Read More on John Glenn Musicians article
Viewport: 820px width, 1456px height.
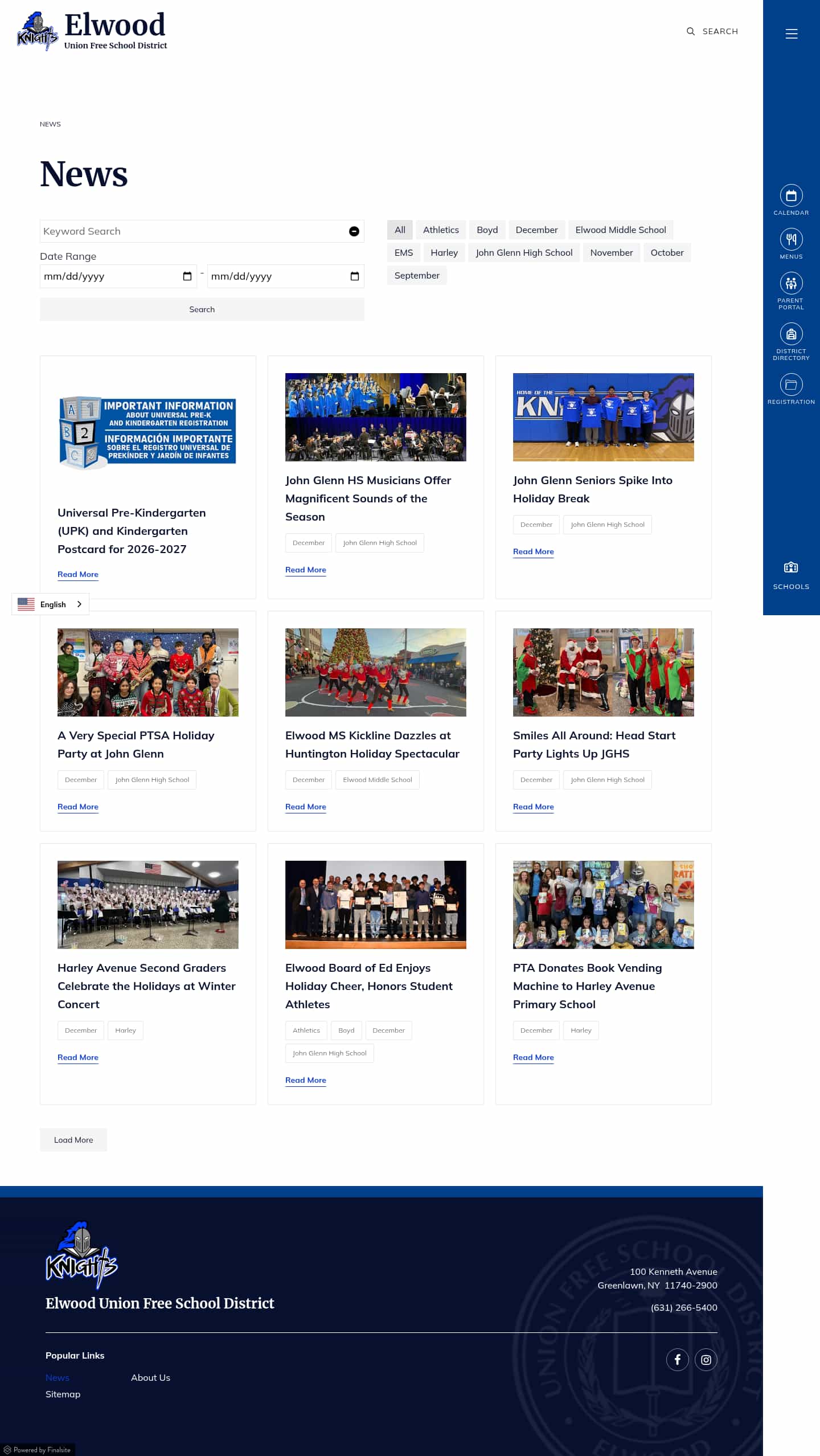coord(306,570)
